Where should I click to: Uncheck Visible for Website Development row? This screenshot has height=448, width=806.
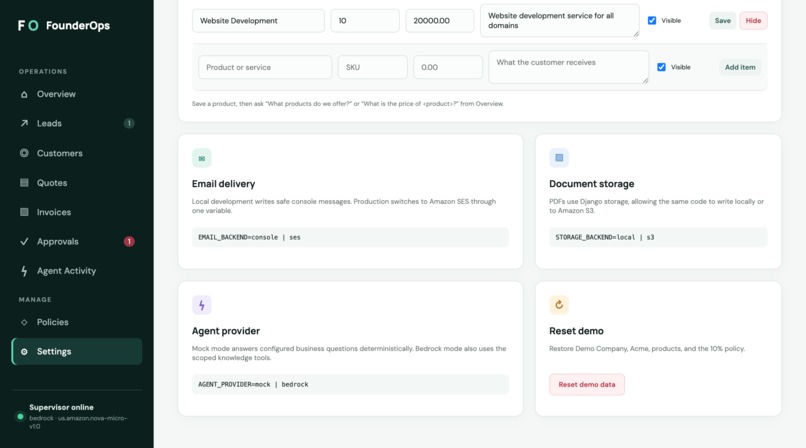pos(652,21)
